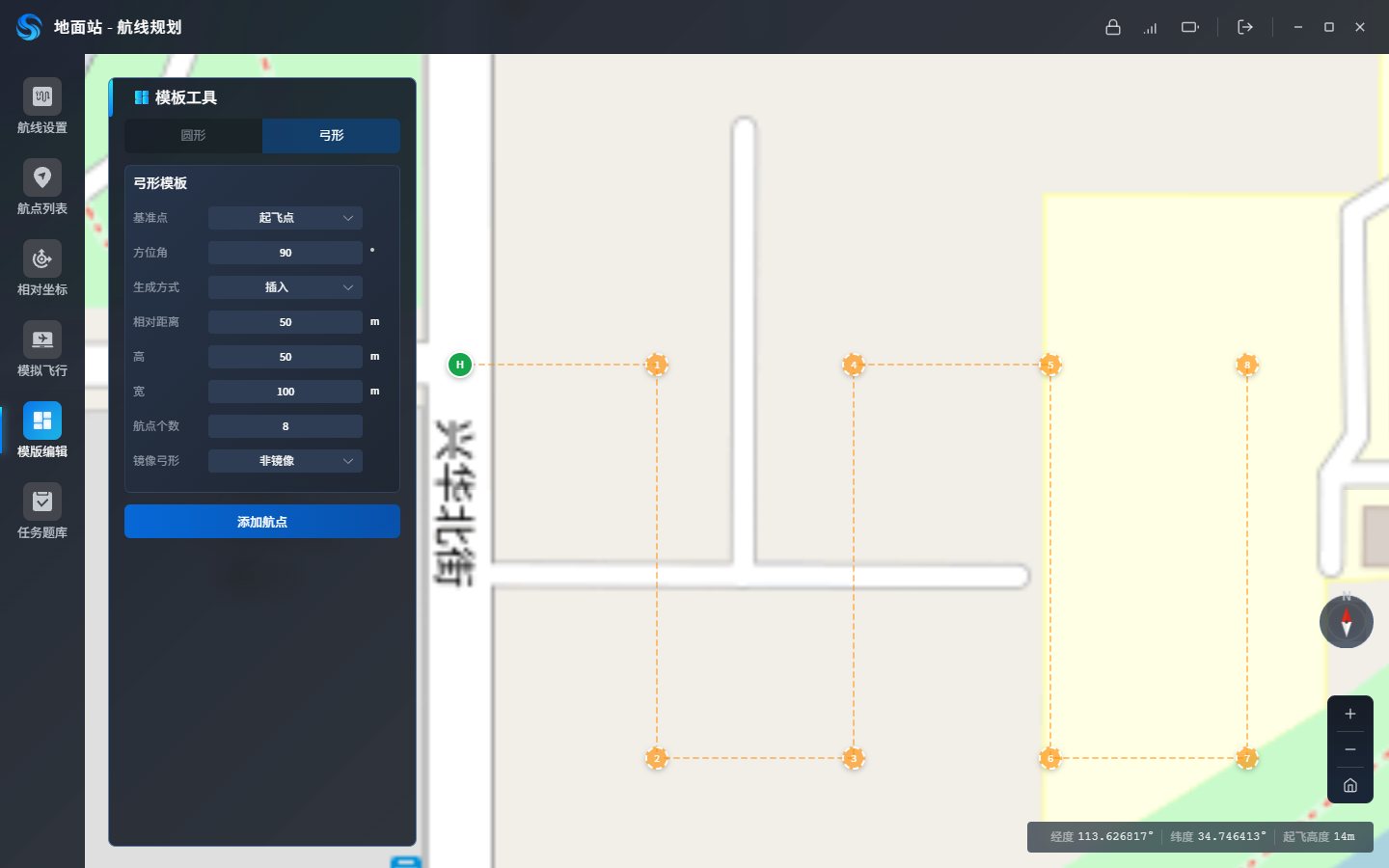Click the logout icon in the title bar
This screenshot has height=868, width=1389.
(1245, 27)
